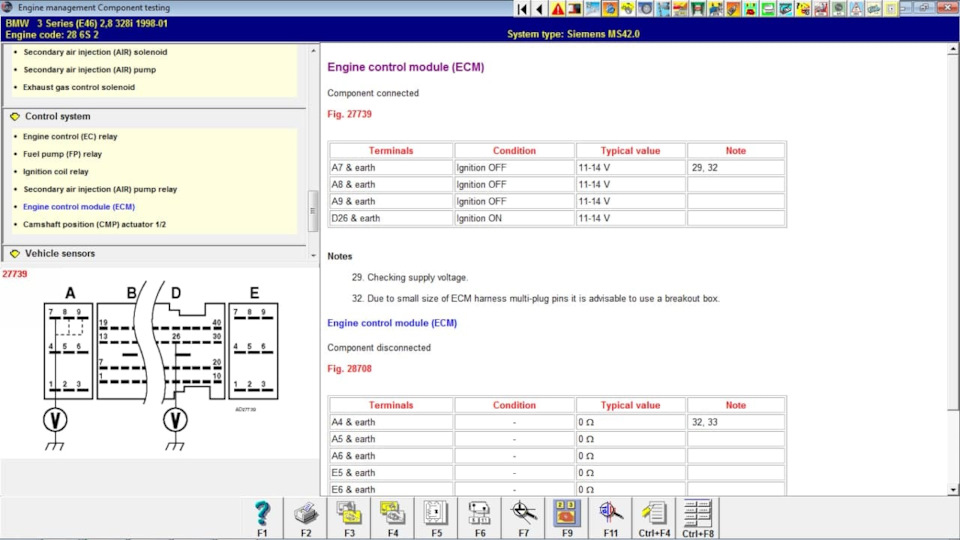Select the 'A7 & earth' table cell
This screenshot has height=540, width=960.
point(391,167)
